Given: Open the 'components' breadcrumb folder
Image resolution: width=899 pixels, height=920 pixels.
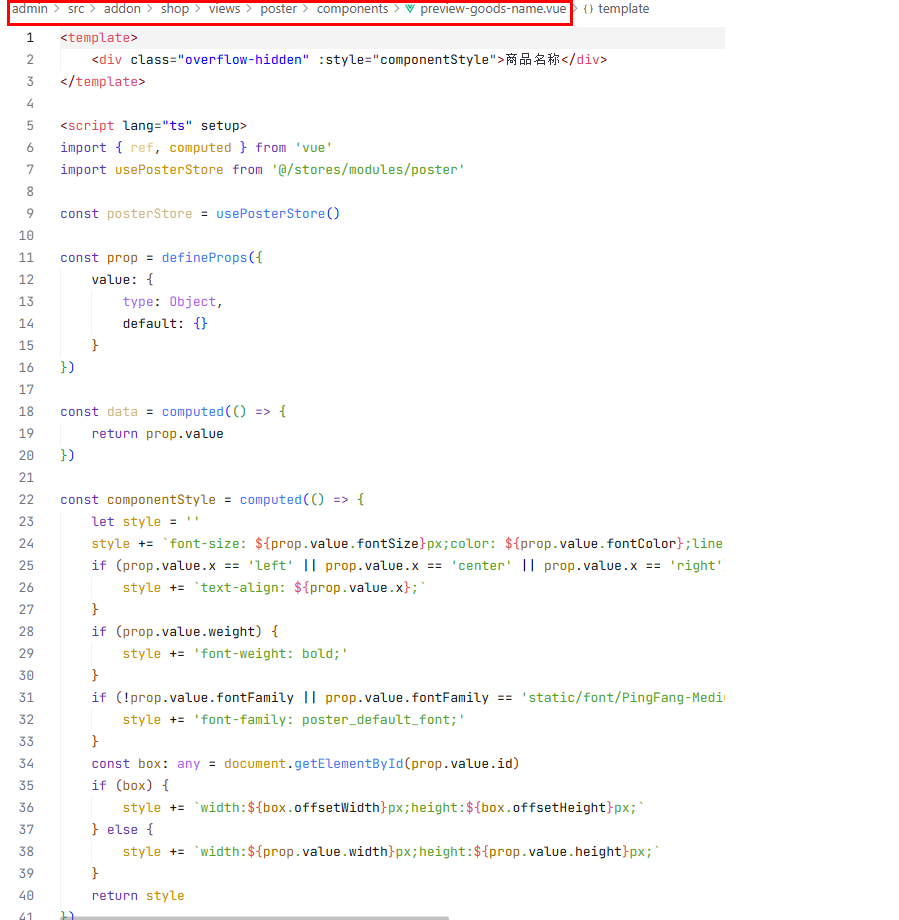Looking at the screenshot, I should tap(352, 9).
